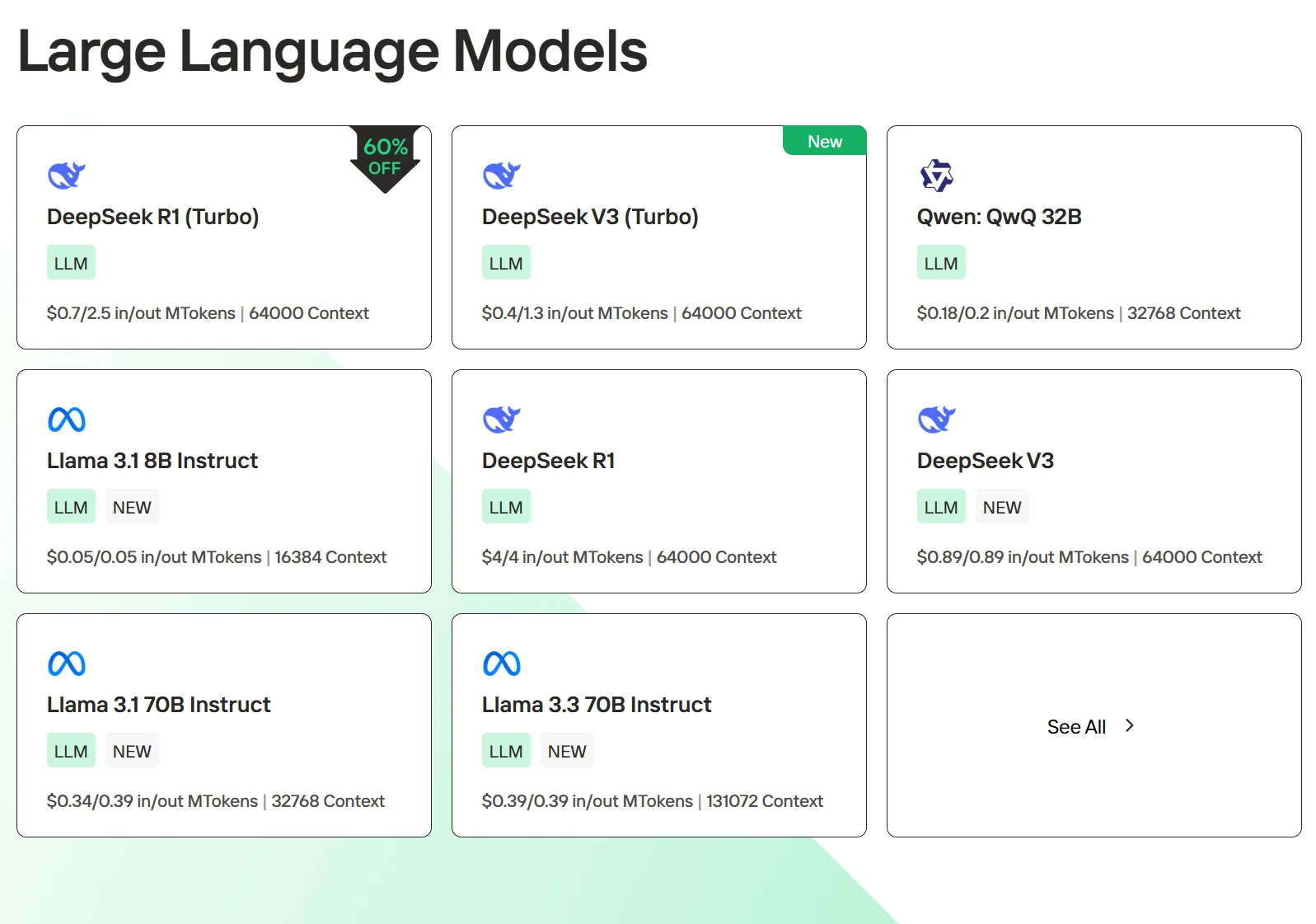Click the $4/4 in/out MTokens pricing text
Screen dimensions: 1316x924
click(x=563, y=557)
